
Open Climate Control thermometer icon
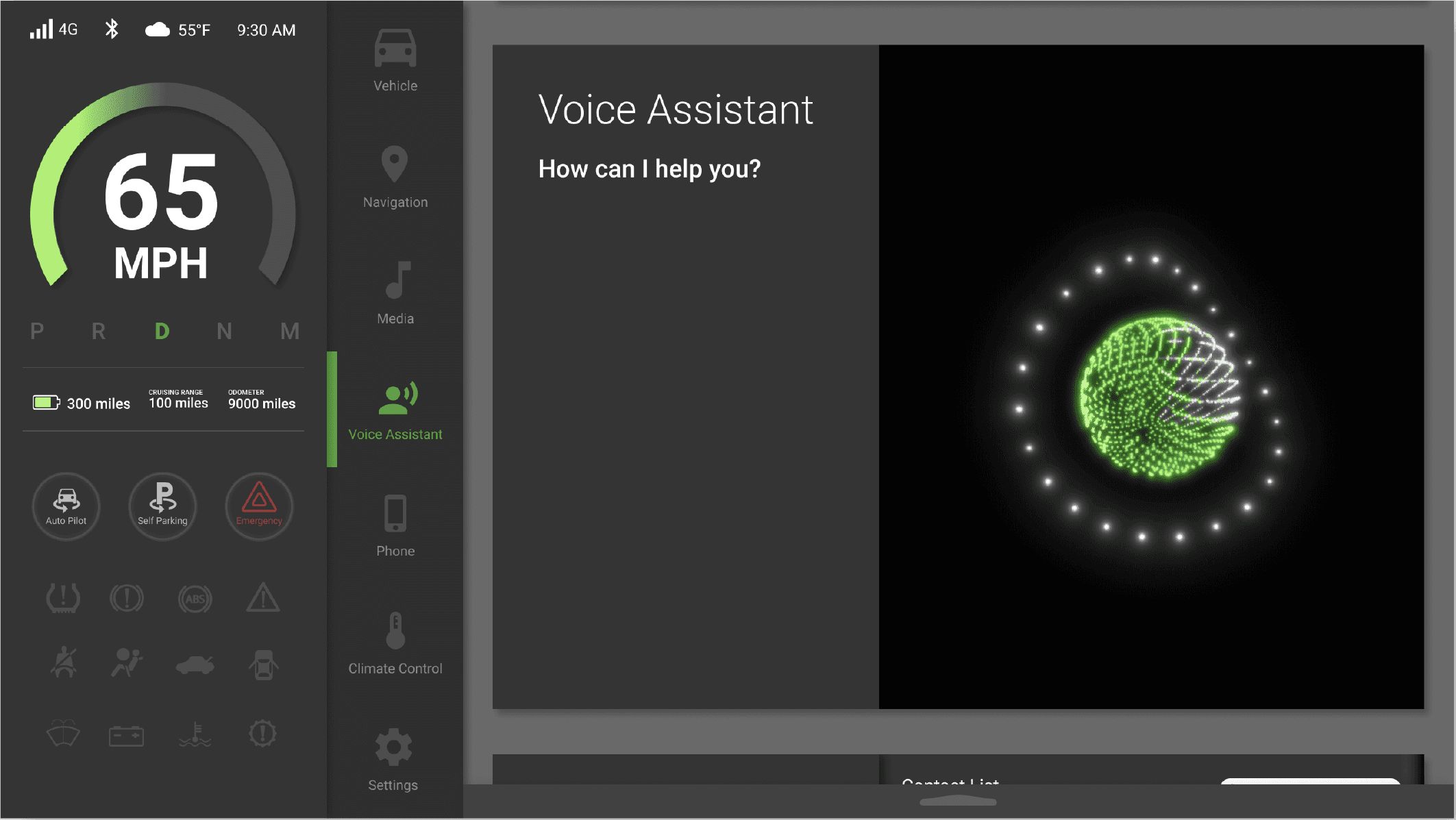(395, 643)
